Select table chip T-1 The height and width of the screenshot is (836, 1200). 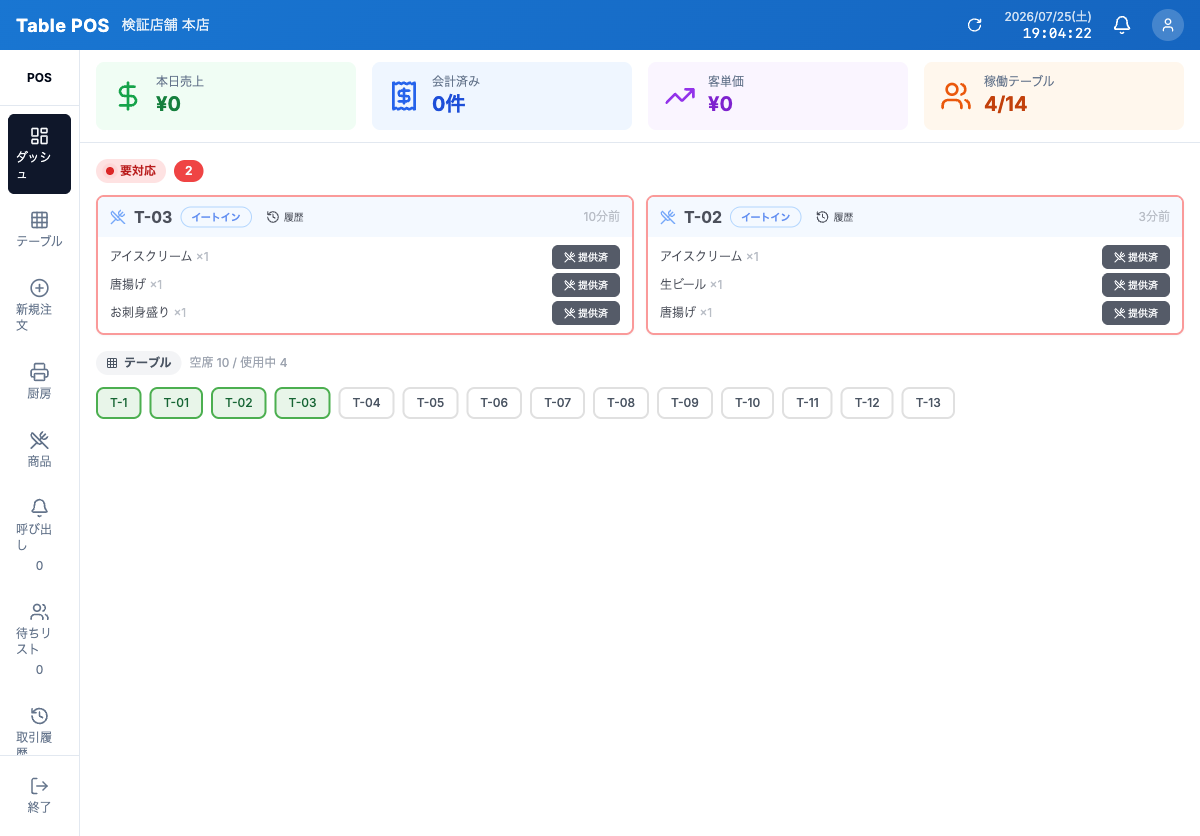tap(119, 403)
